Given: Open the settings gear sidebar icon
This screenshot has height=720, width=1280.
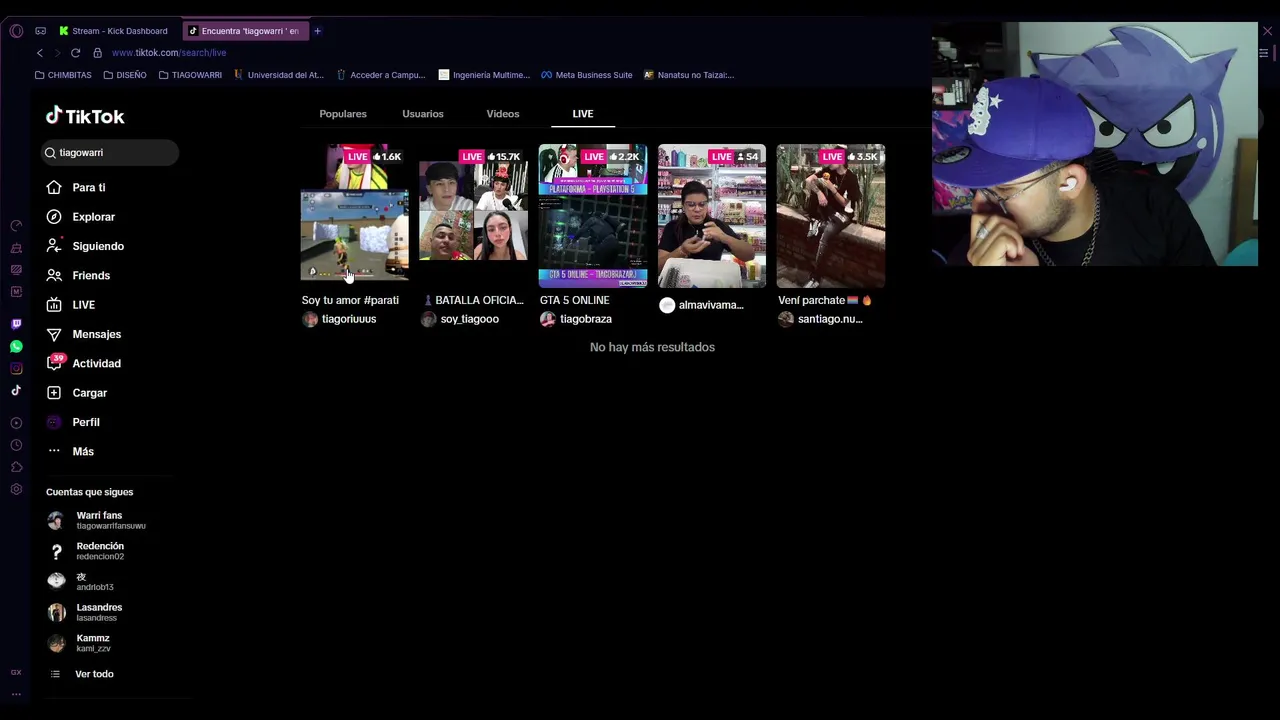Looking at the screenshot, I should [x=16, y=489].
